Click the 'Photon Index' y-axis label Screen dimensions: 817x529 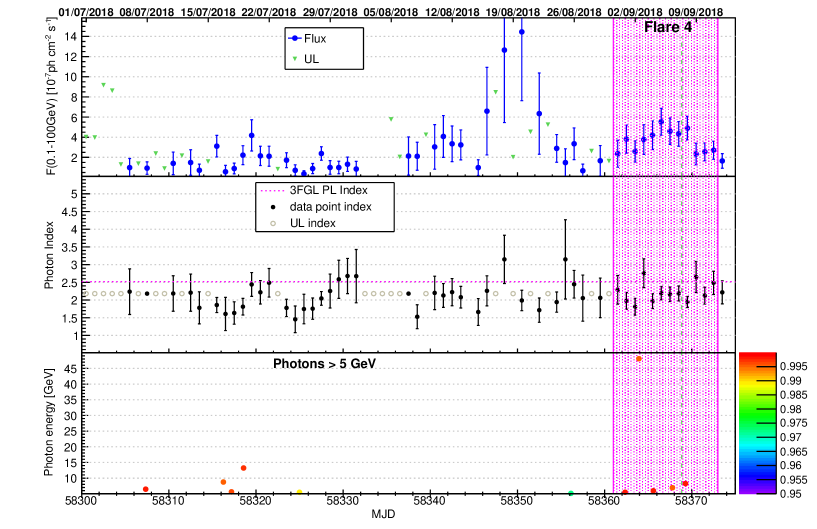[49, 255]
